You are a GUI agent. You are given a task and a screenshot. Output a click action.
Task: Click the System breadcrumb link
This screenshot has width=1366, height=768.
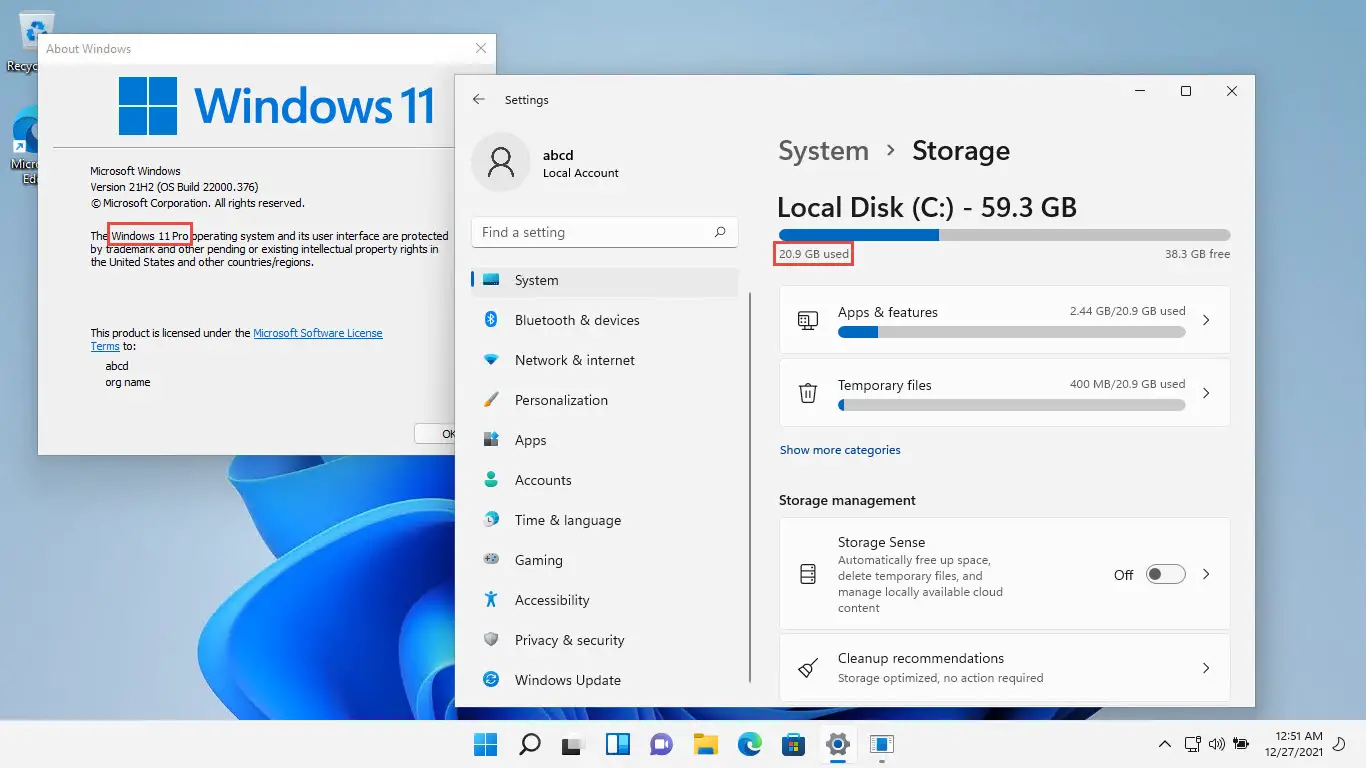[x=823, y=151]
